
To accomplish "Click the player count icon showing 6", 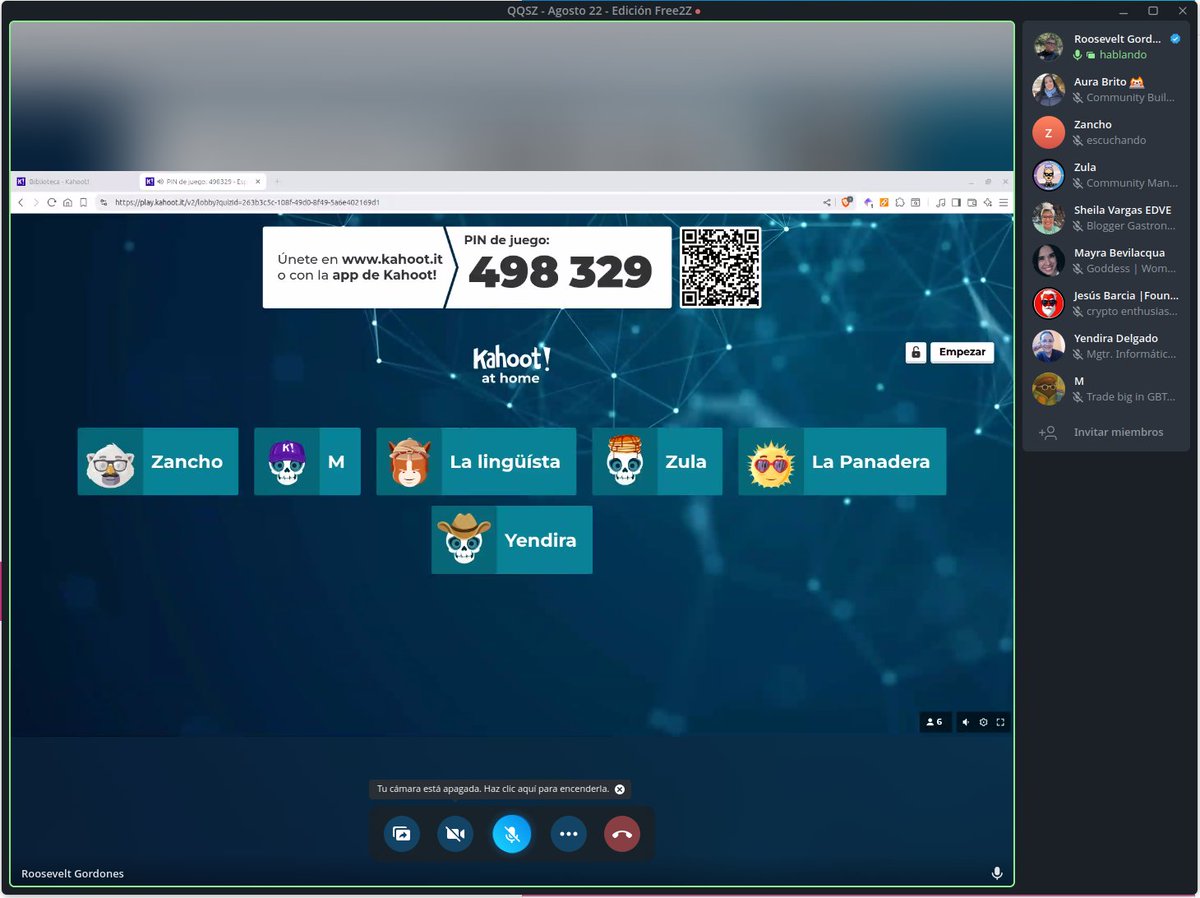I will (935, 722).
